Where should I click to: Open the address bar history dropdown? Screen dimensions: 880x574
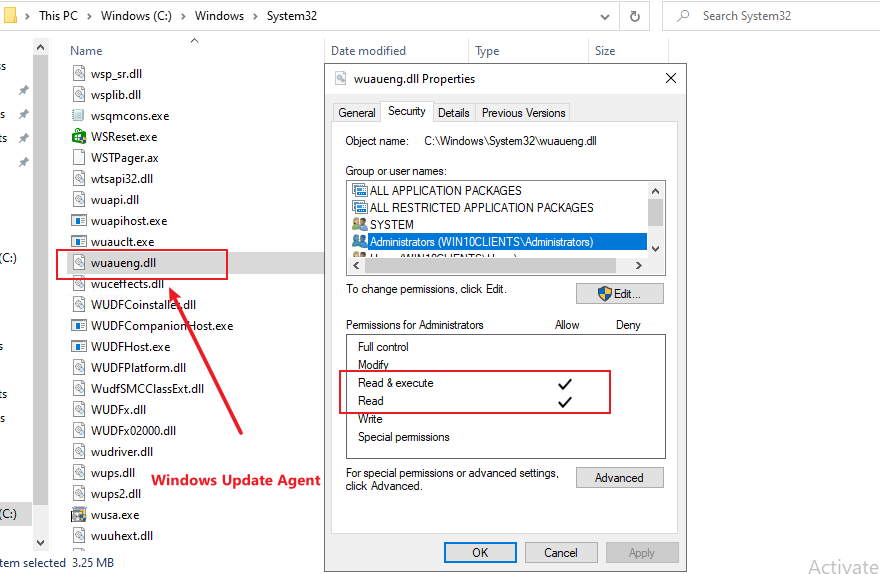coord(604,16)
